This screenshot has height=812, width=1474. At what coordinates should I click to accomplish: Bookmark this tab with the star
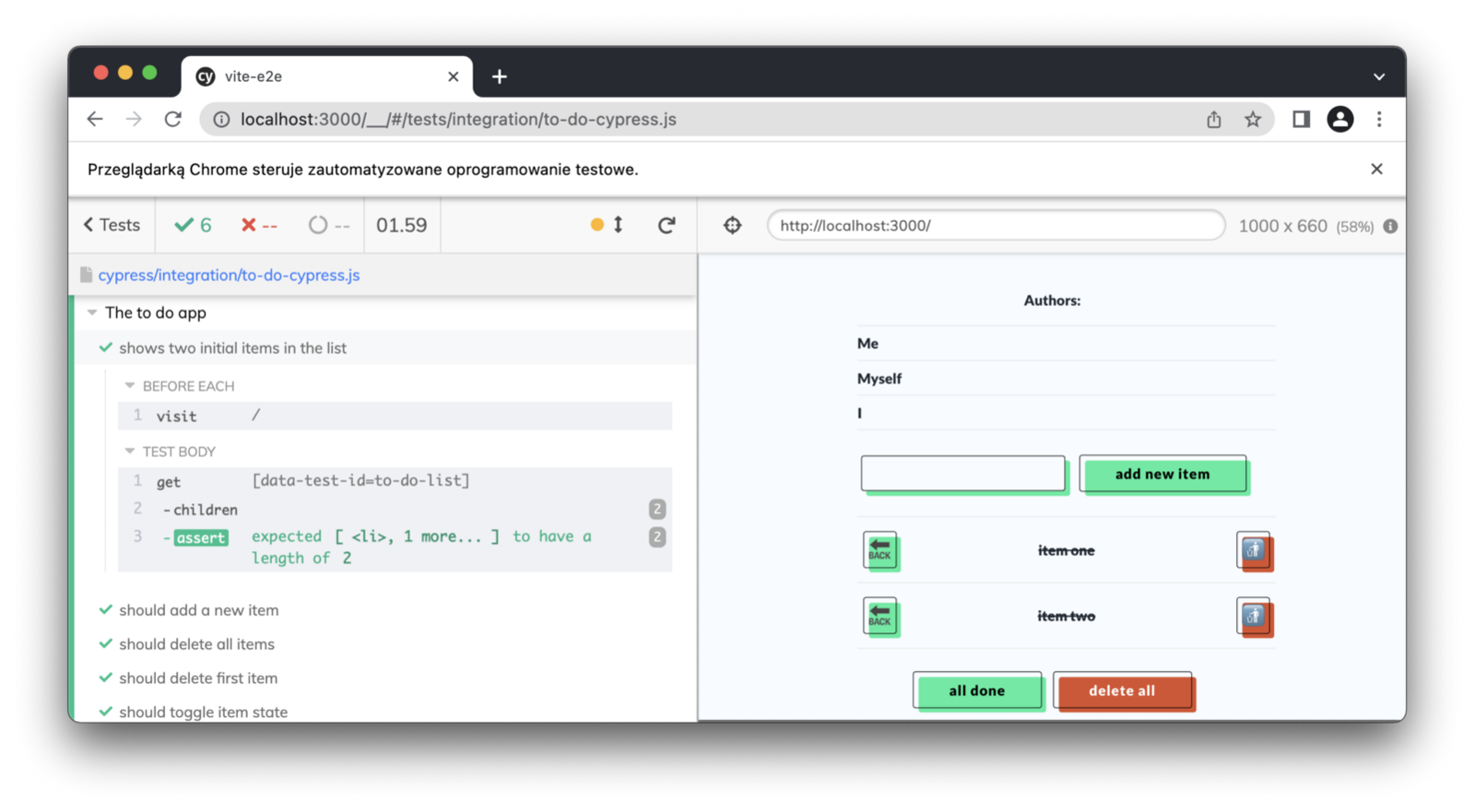[x=1253, y=119]
